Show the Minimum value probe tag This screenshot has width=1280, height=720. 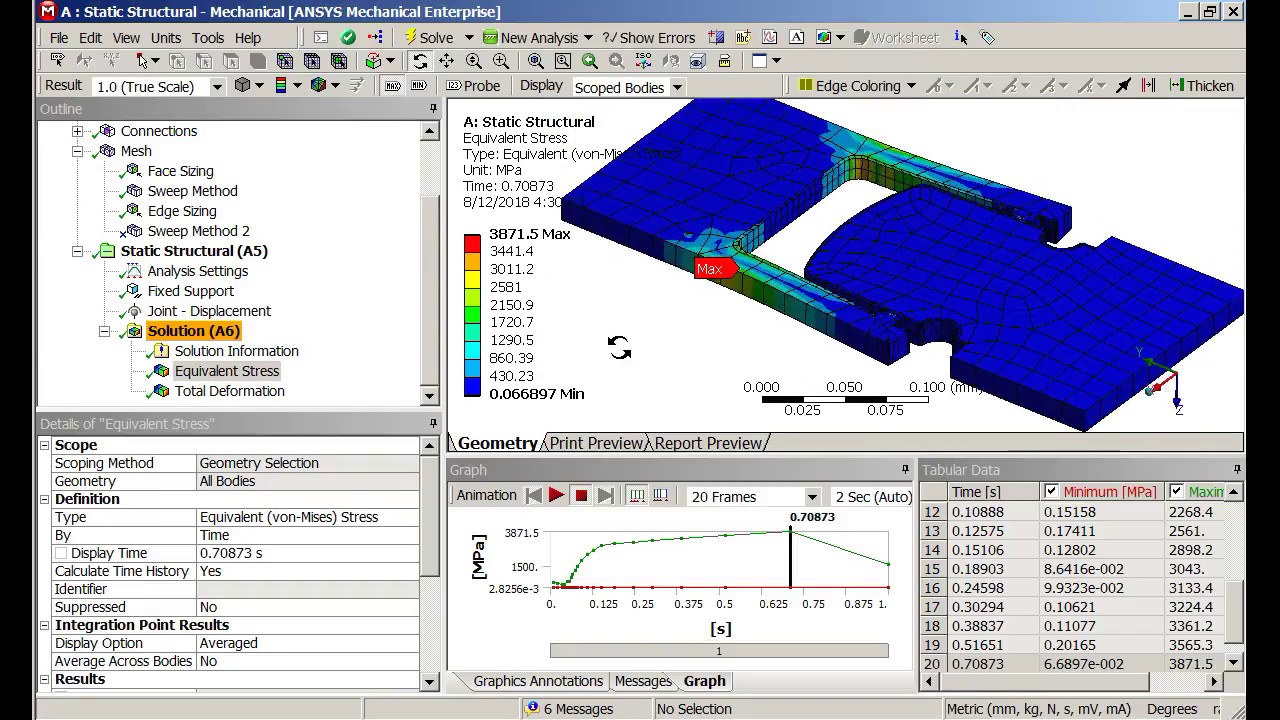point(419,86)
